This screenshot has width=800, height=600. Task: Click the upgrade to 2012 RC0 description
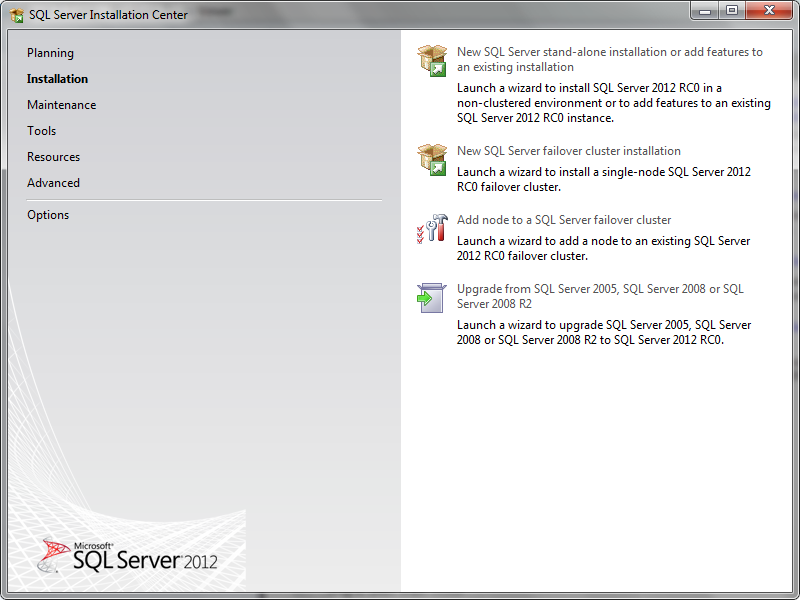tap(604, 333)
